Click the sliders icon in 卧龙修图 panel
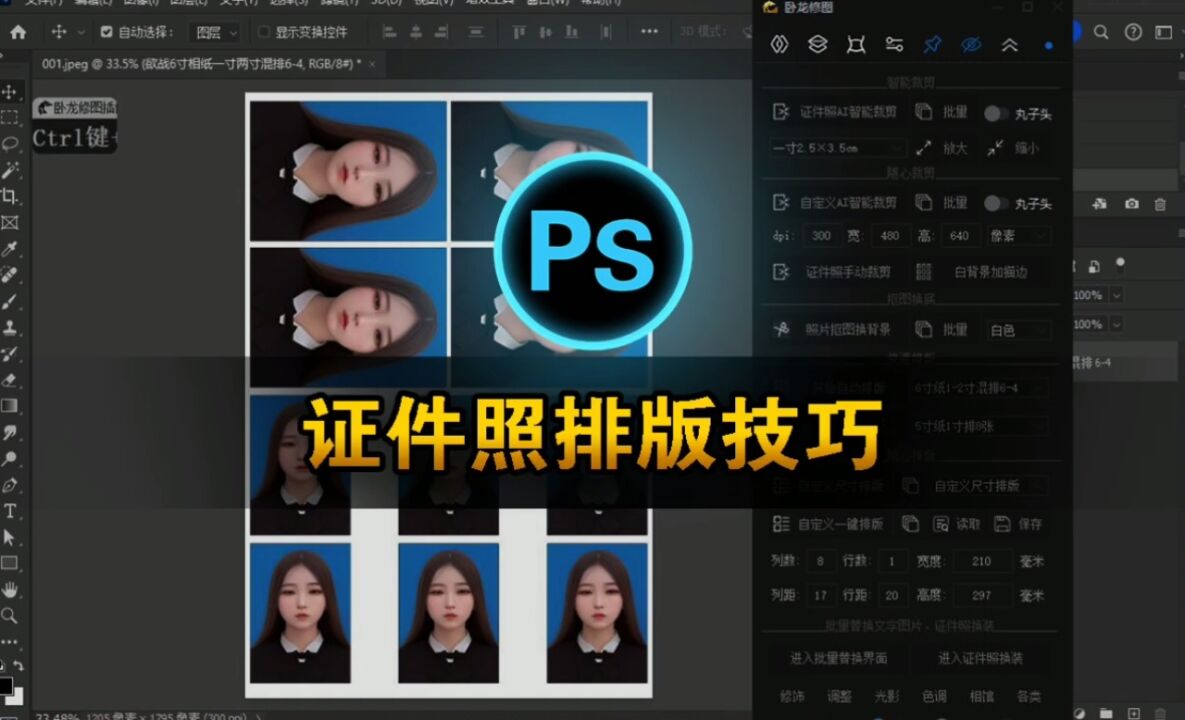This screenshot has height=720, width=1185. 894,45
